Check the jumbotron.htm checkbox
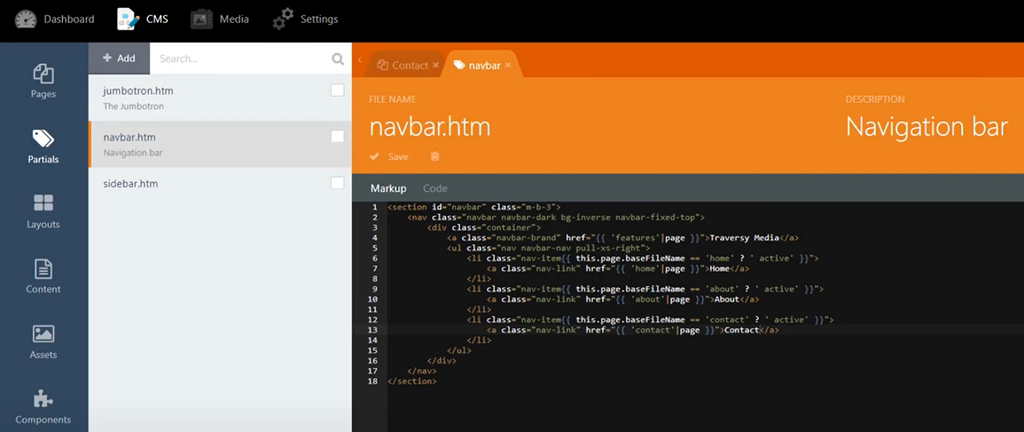Screen dimensions: 1024x432 coord(337,91)
